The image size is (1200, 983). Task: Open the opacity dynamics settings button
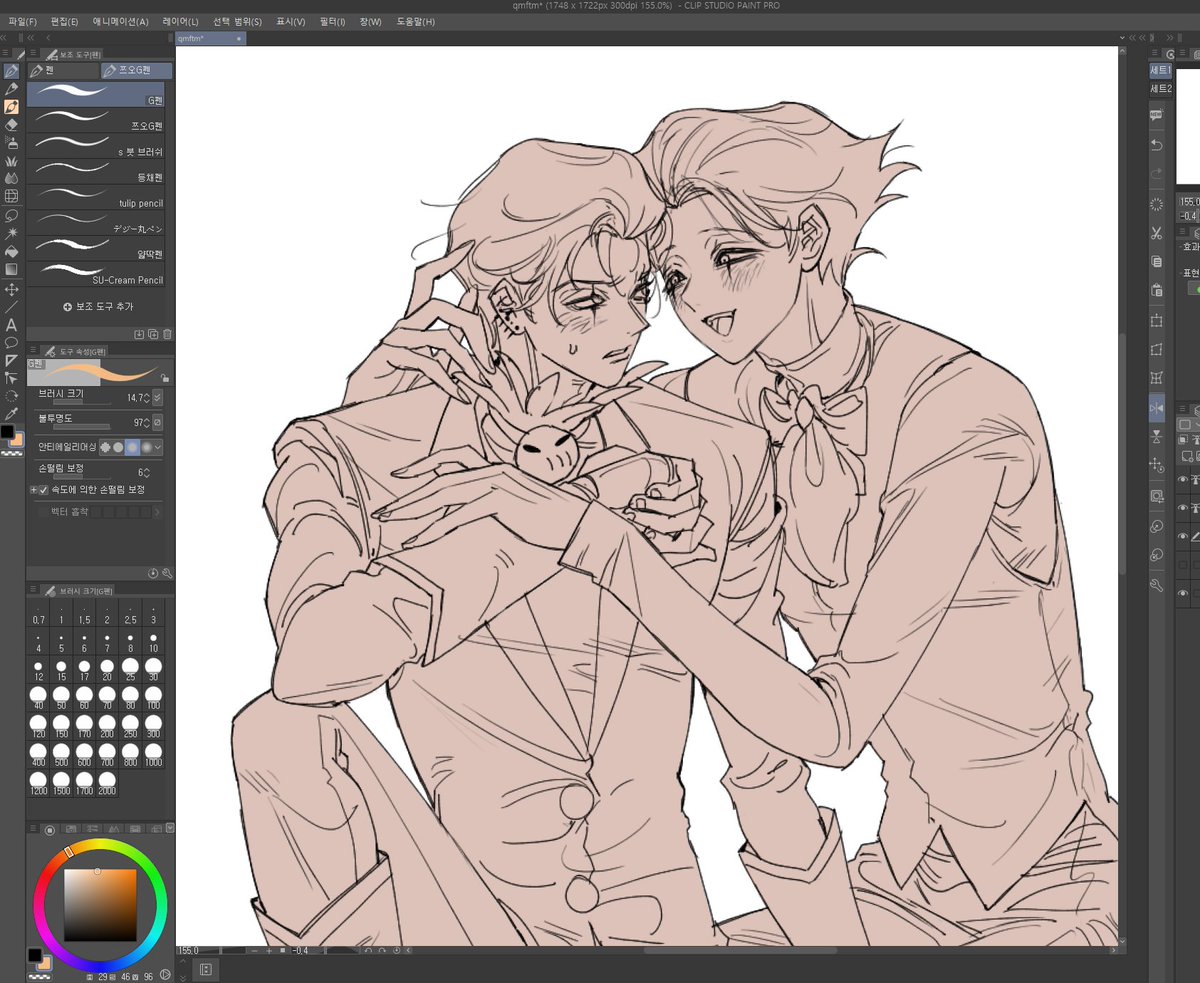[157, 422]
